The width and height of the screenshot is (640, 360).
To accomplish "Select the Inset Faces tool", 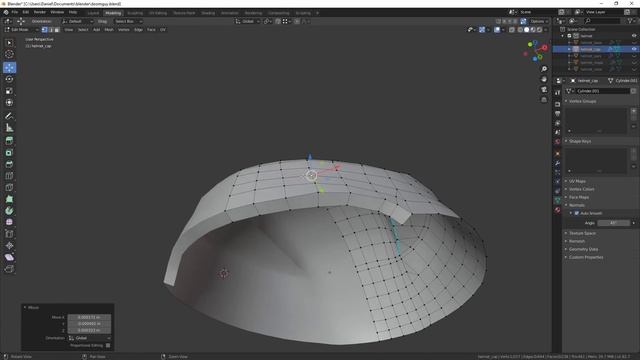I will (x=9, y=153).
